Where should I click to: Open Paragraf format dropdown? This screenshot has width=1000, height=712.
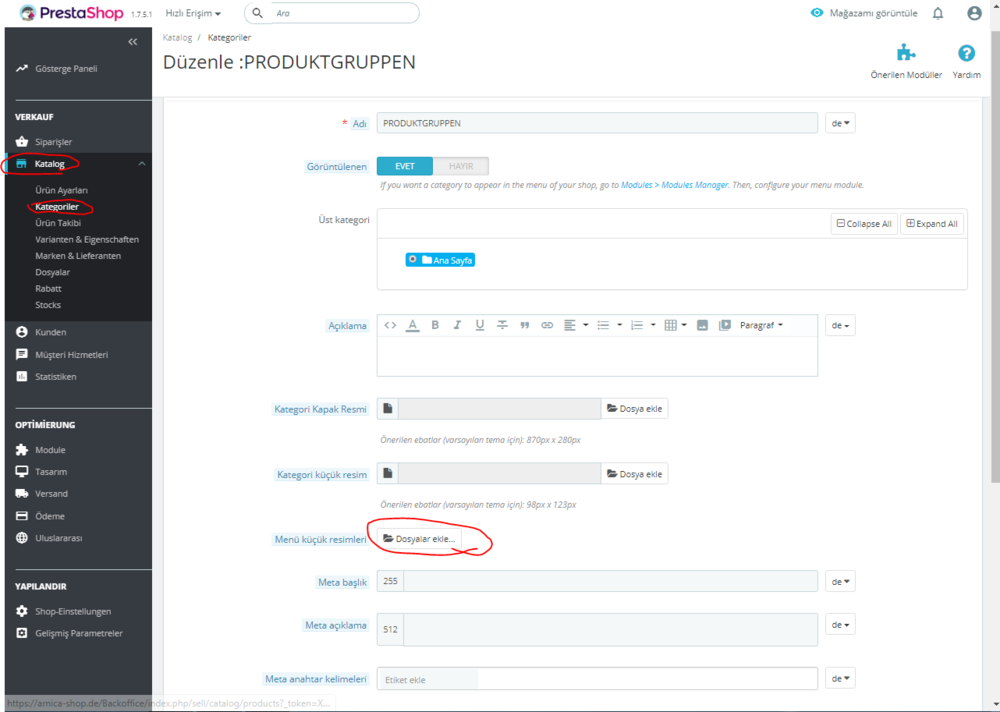tap(761, 325)
